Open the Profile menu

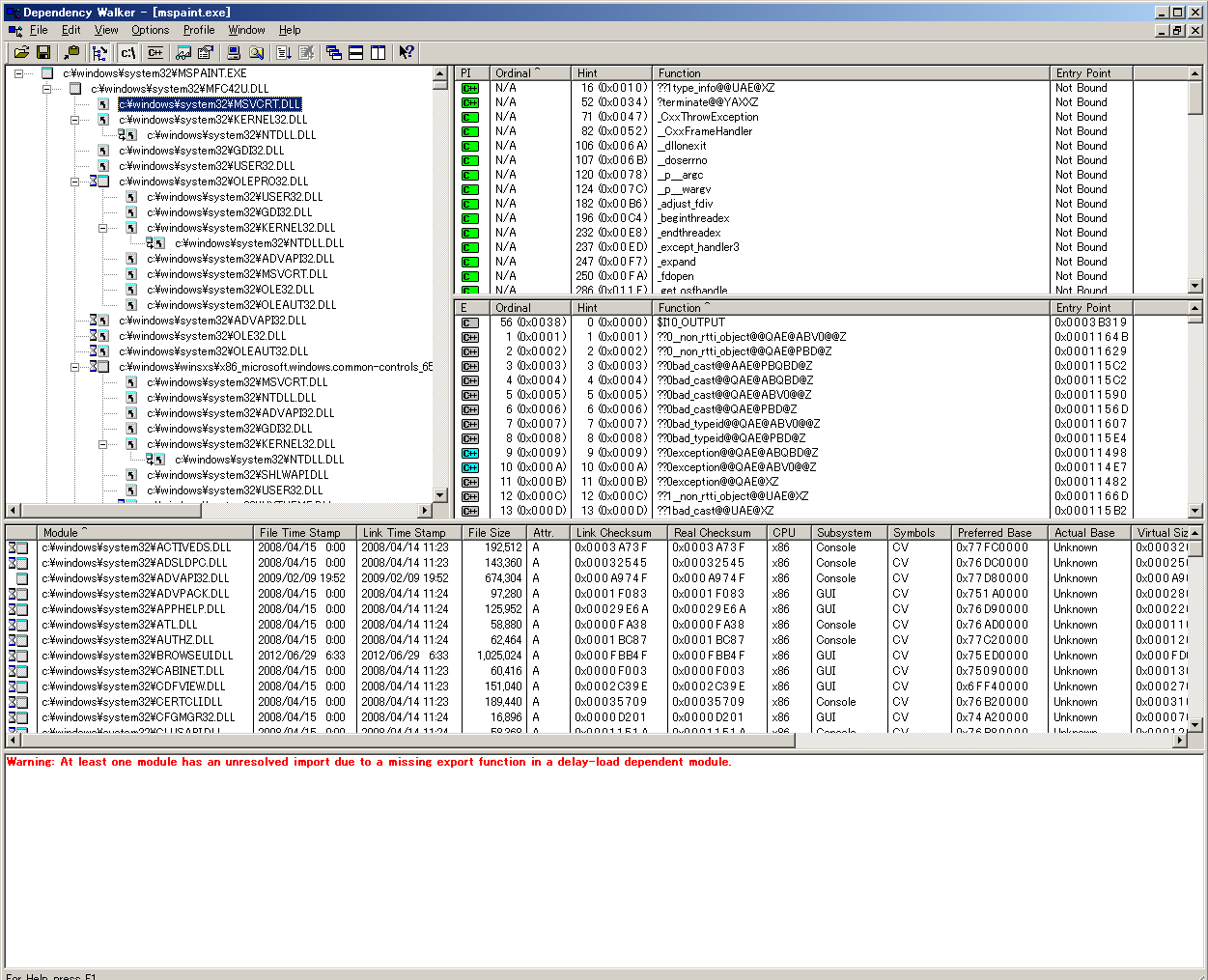pos(199,30)
